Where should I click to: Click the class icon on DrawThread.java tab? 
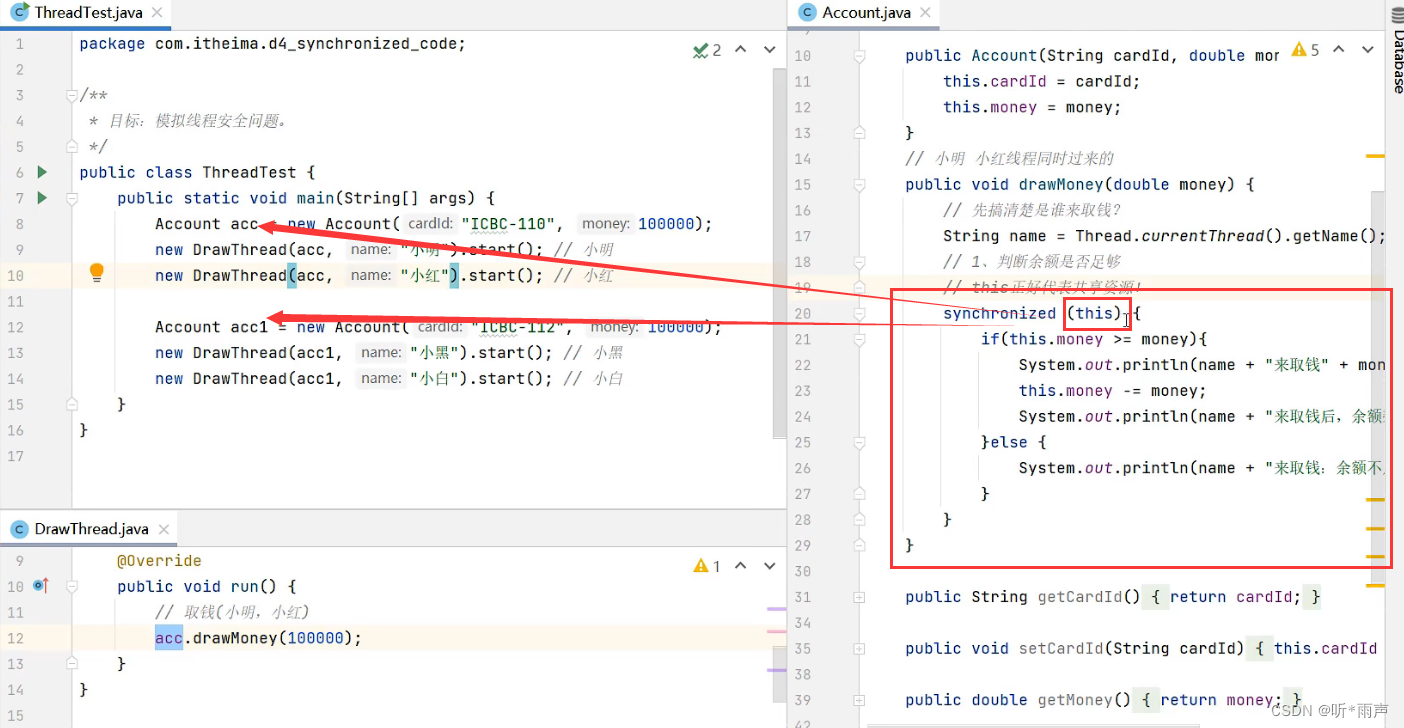click(x=19, y=529)
